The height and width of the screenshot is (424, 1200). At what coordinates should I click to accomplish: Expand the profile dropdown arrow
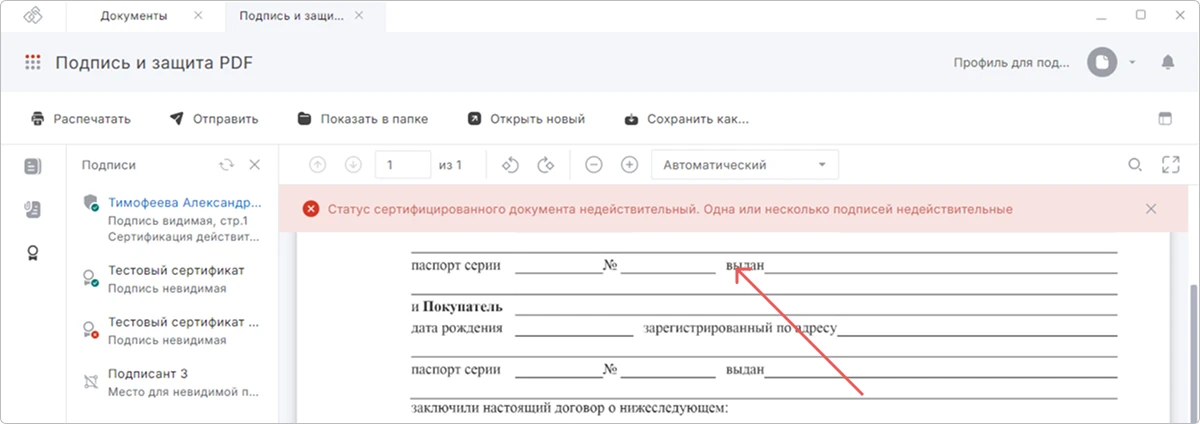click(x=1132, y=62)
